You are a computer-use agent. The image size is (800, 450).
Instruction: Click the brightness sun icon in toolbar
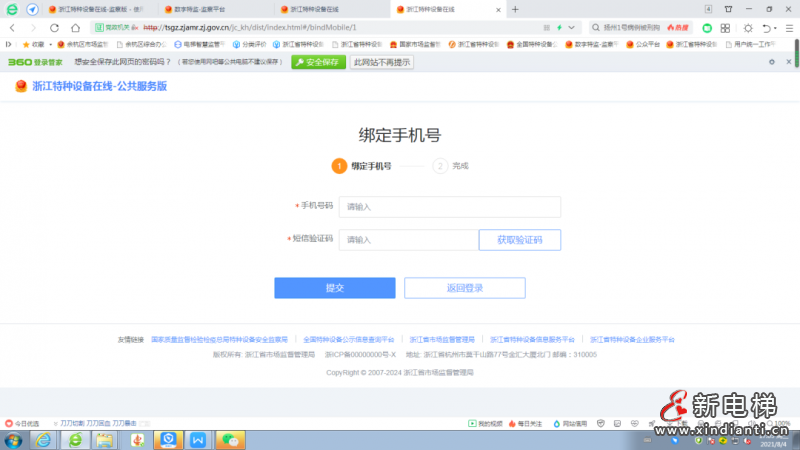click(x=748, y=28)
